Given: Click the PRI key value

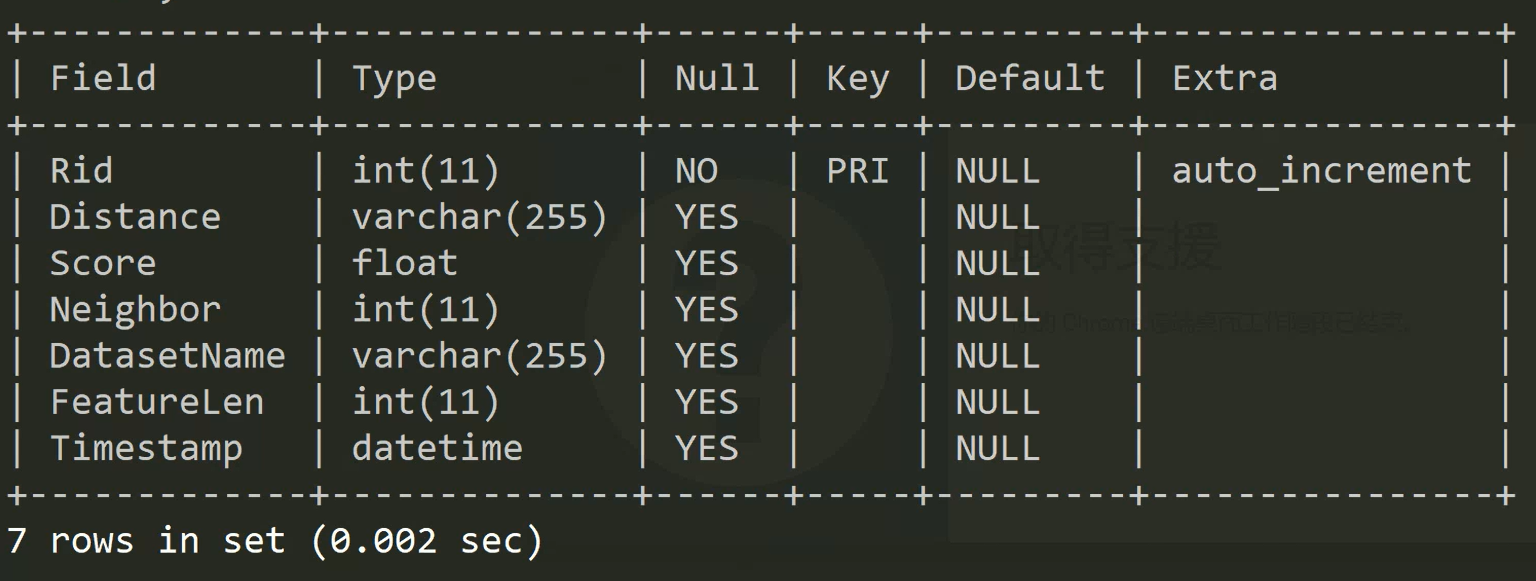Looking at the screenshot, I should pos(858,170).
